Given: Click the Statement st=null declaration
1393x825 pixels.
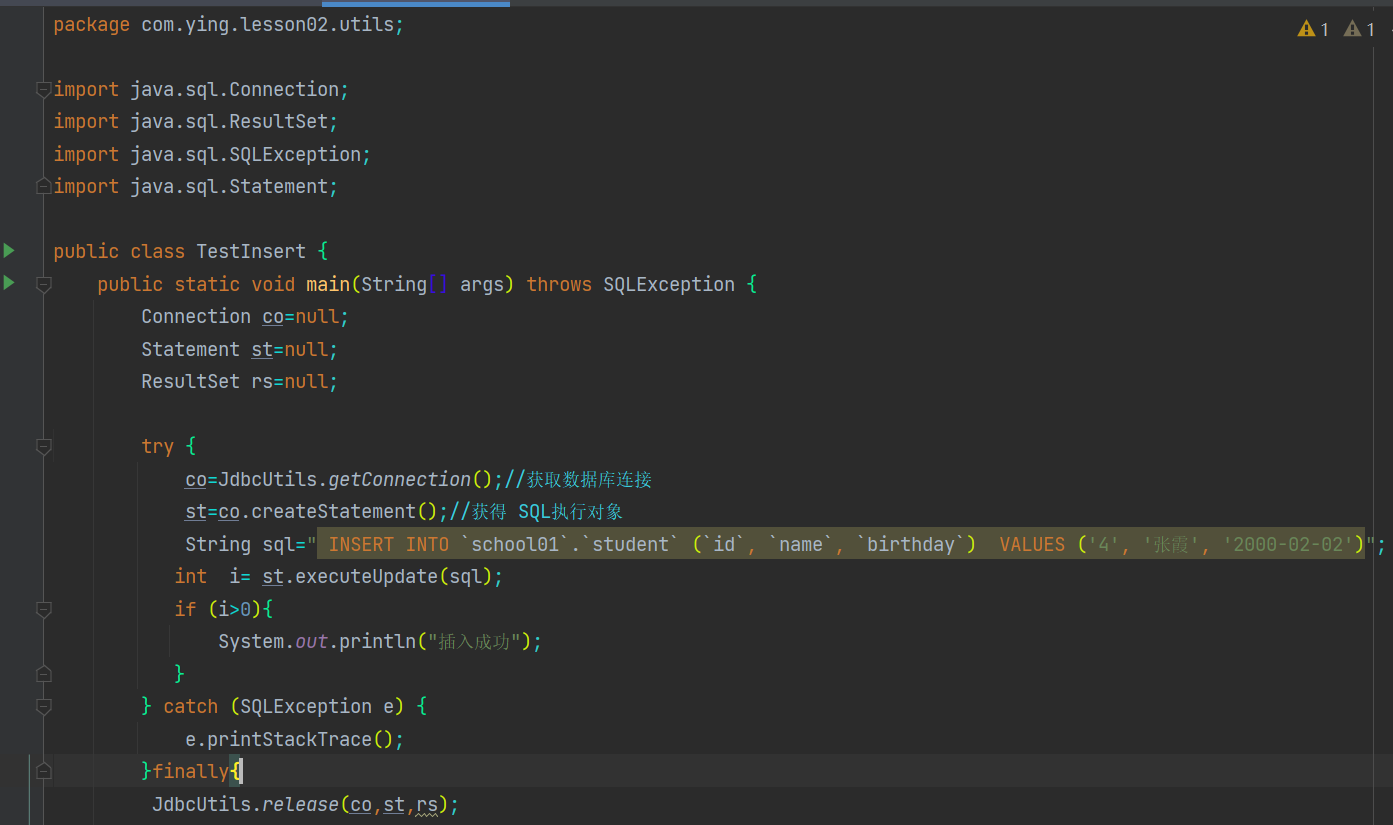Looking at the screenshot, I should (240, 349).
